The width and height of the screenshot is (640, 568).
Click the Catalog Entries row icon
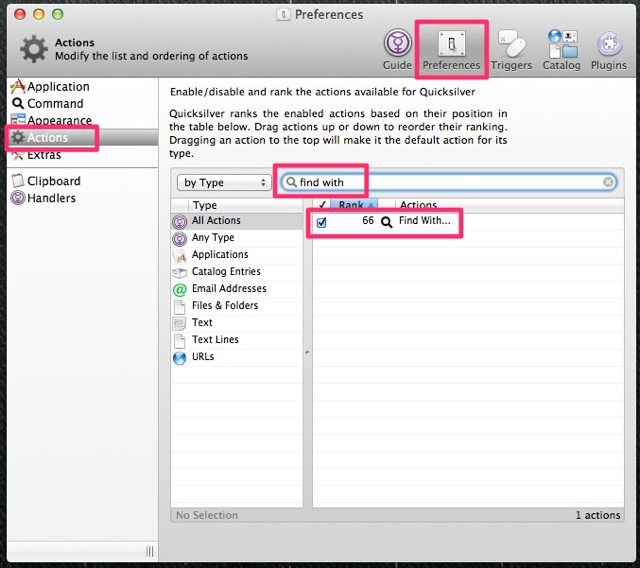pyautogui.click(x=180, y=273)
